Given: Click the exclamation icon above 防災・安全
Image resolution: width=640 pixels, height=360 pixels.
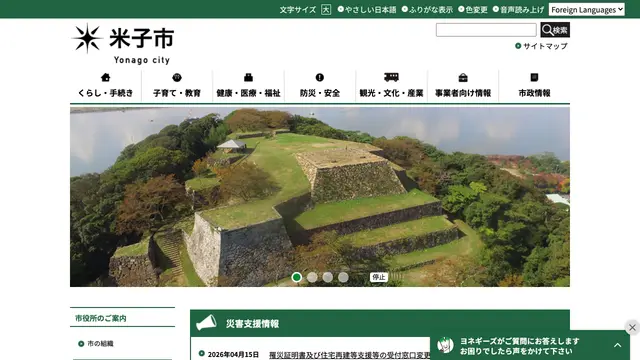Looking at the screenshot, I should (x=320, y=77).
